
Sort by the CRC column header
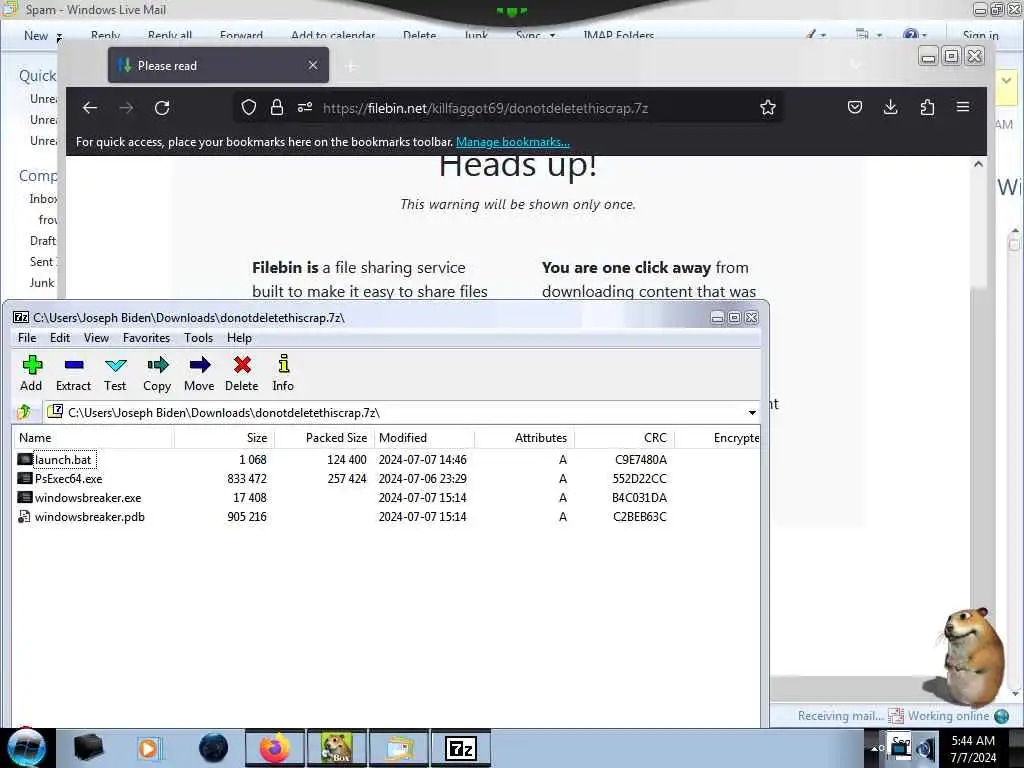point(624,438)
